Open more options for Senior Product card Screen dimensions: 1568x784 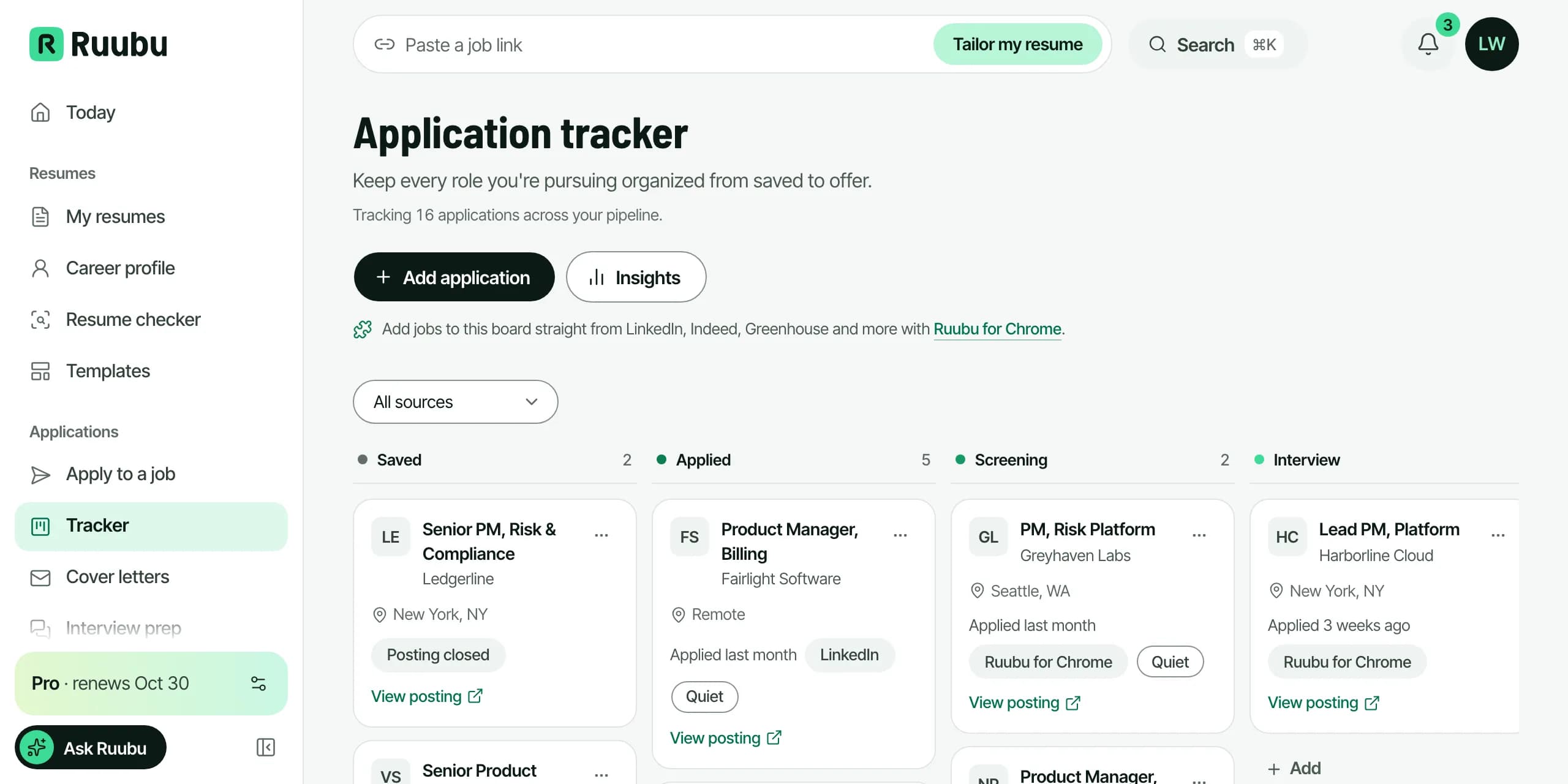pos(601,775)
